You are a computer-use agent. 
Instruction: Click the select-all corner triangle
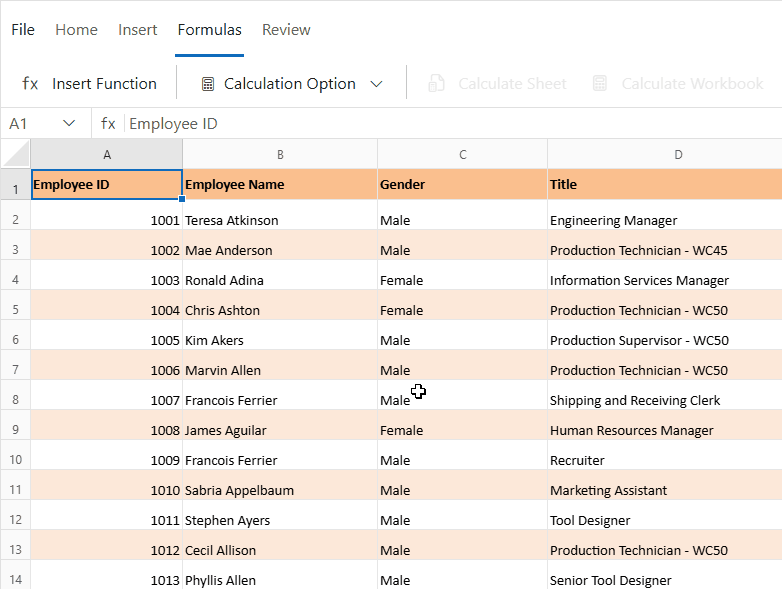pyautogui.click(x=16, y=154)
